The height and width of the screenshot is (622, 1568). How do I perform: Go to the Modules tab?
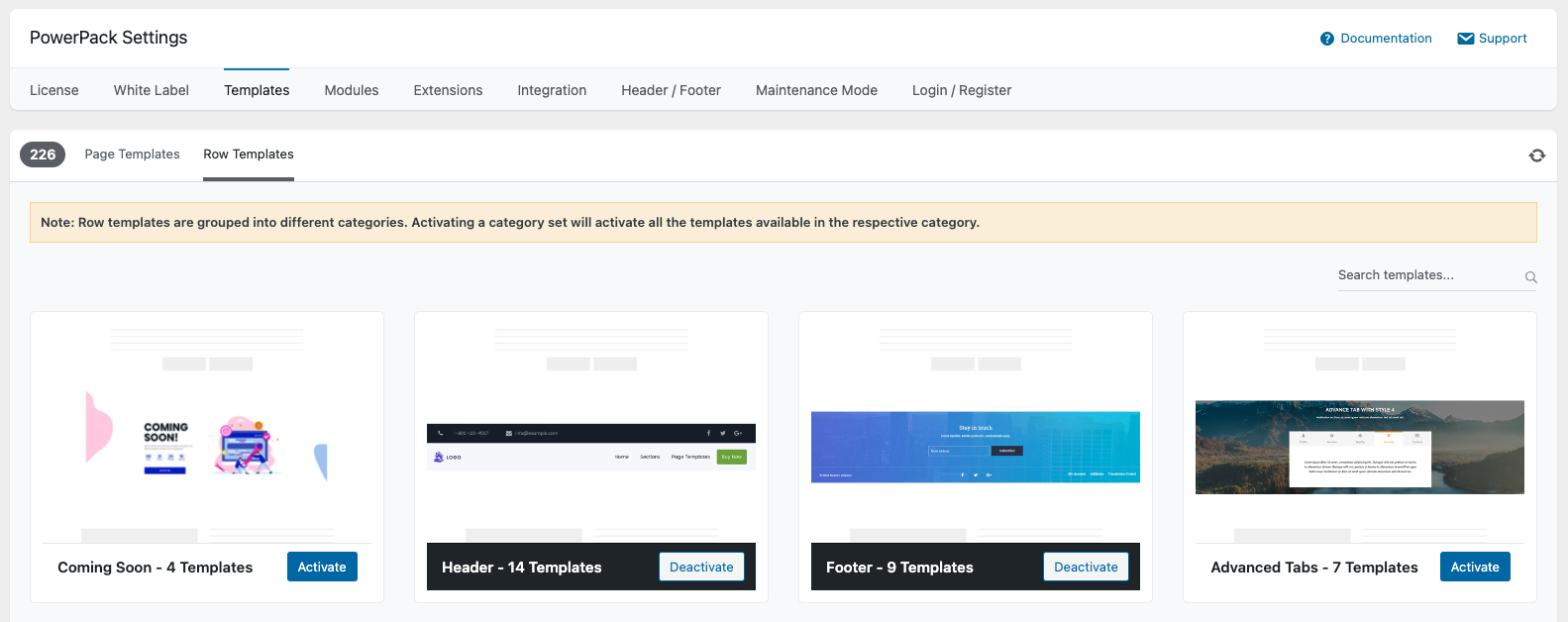click(x=352, y=90)
